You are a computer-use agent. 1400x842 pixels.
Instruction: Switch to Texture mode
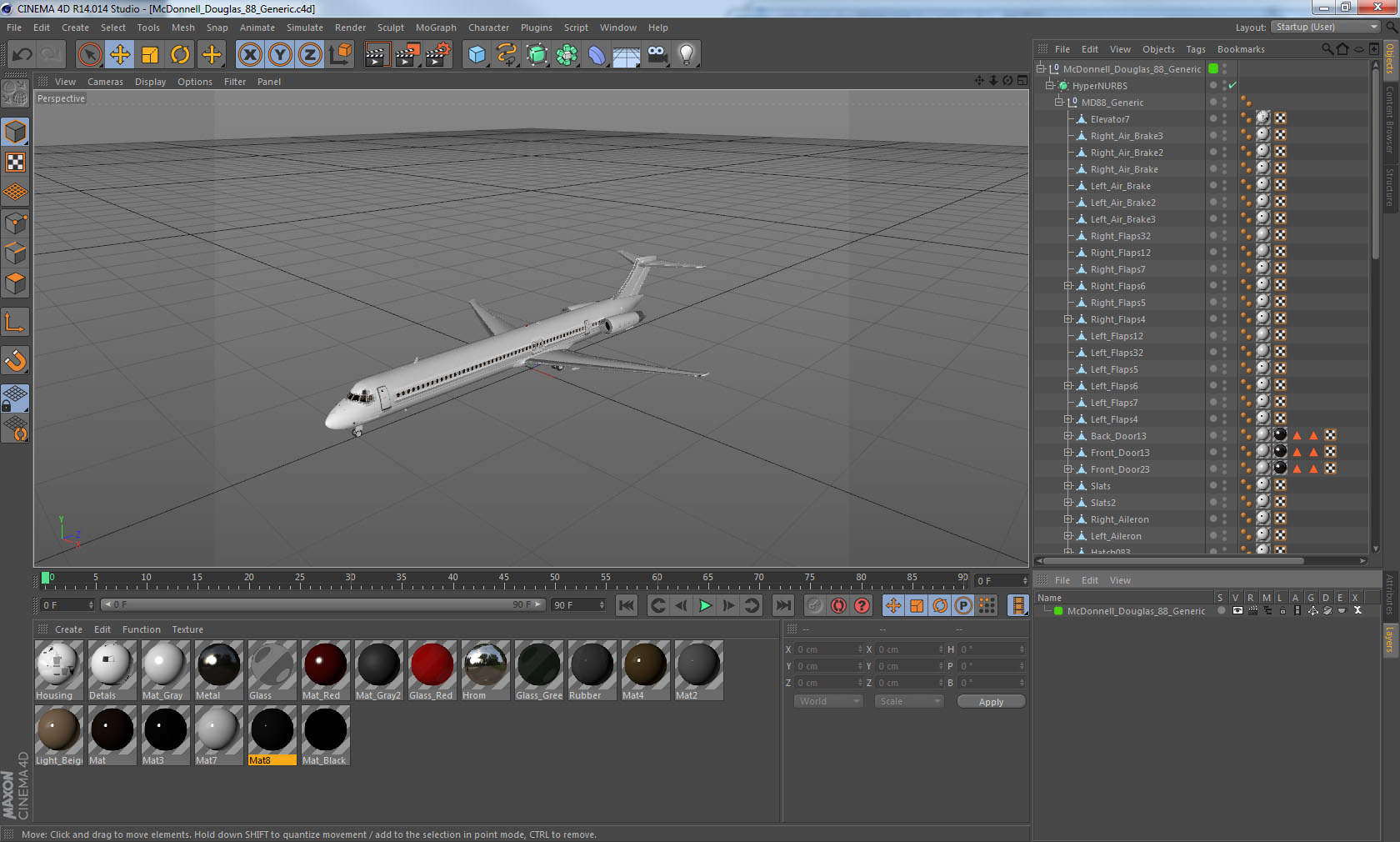(x=15, y=162)
